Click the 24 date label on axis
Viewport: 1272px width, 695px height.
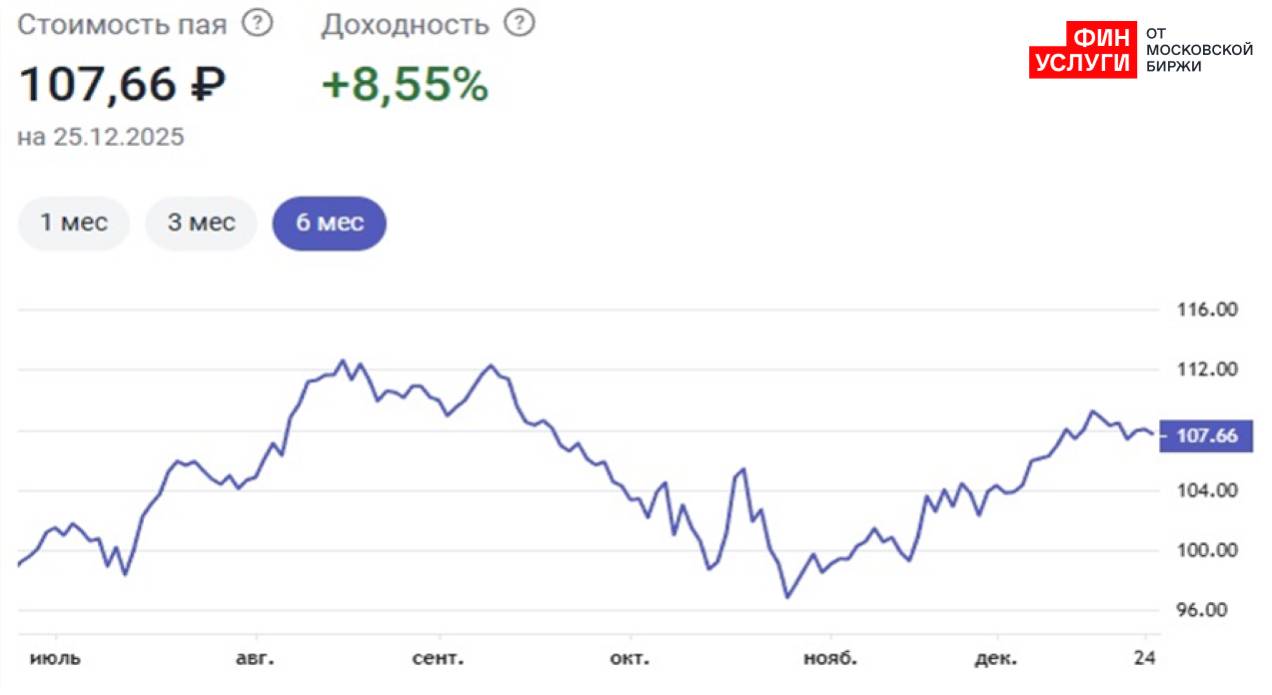click(1146, 659)
